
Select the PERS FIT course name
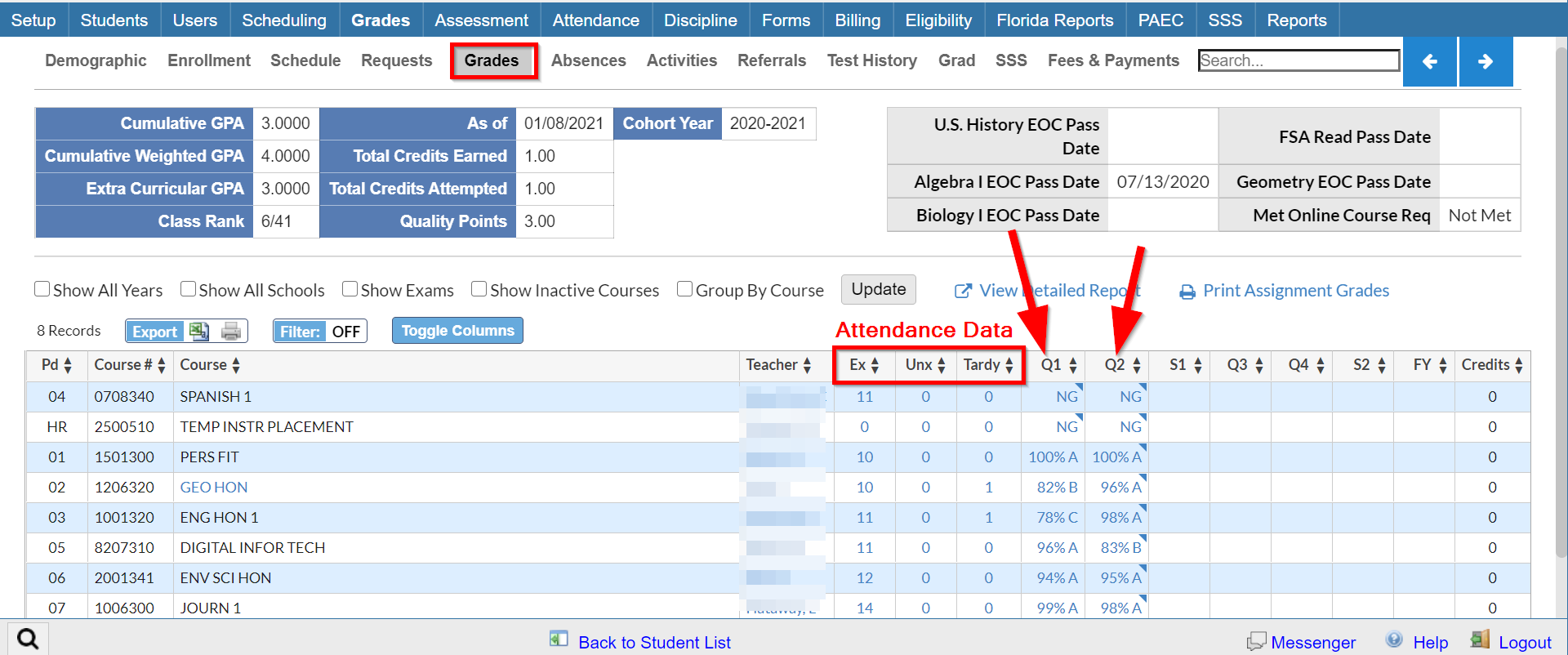[210, 457]
